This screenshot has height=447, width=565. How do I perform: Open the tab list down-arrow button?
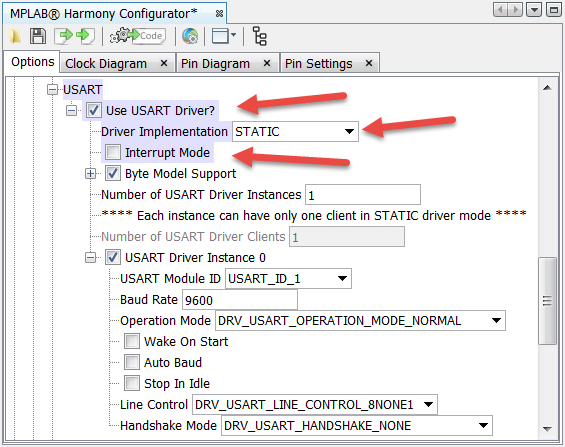click(534, 9)
